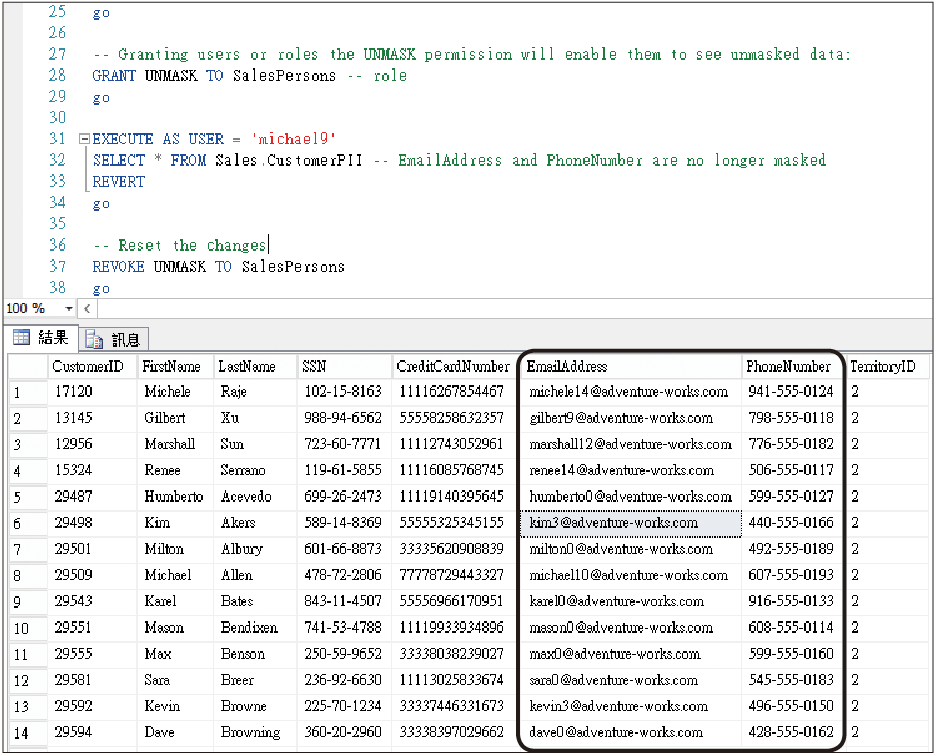Click the grid icon on 結果 tab
The width and height of the screenshot is (937, 756).
point(21,338)
